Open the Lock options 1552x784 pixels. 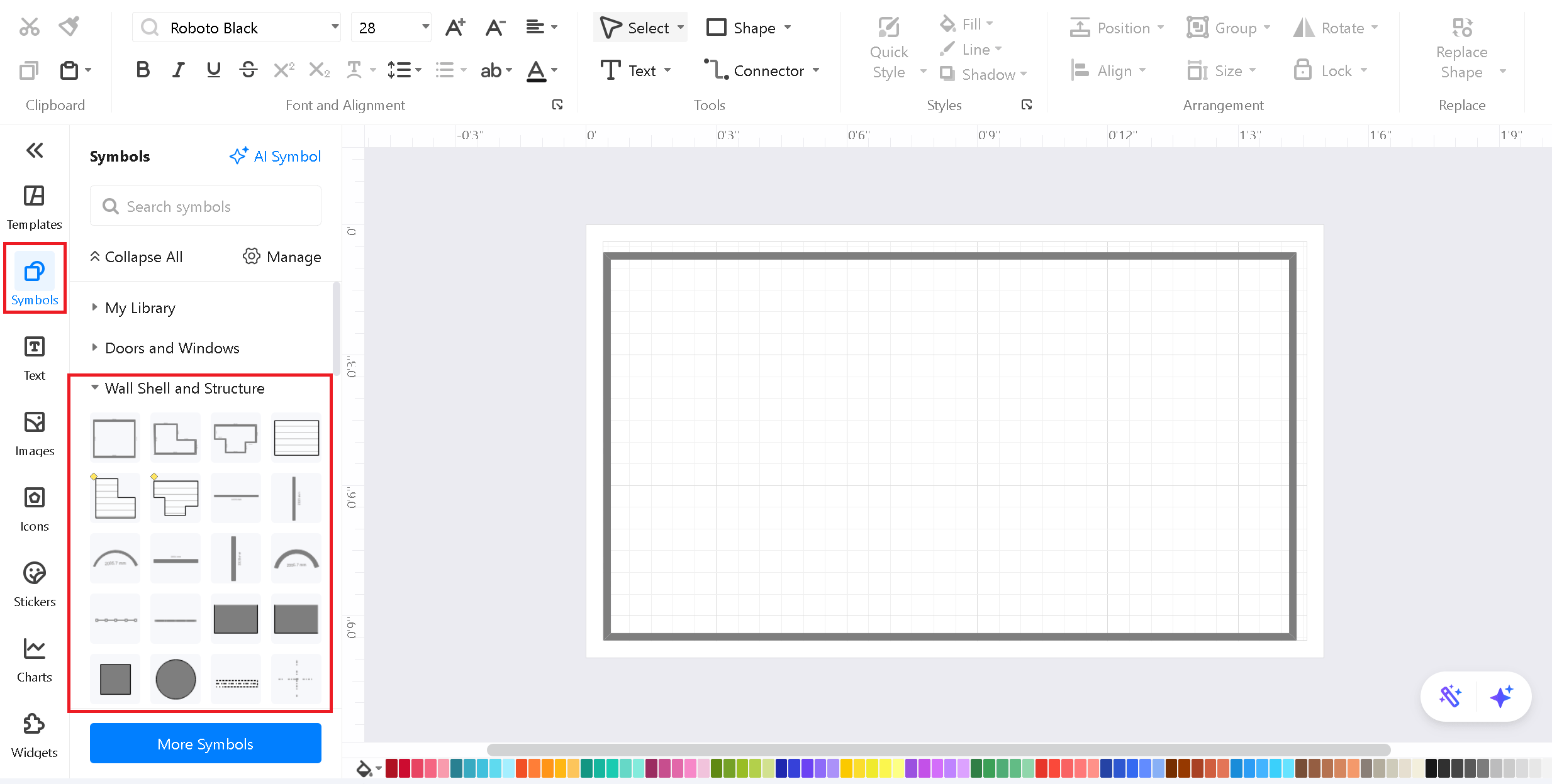1331,70
